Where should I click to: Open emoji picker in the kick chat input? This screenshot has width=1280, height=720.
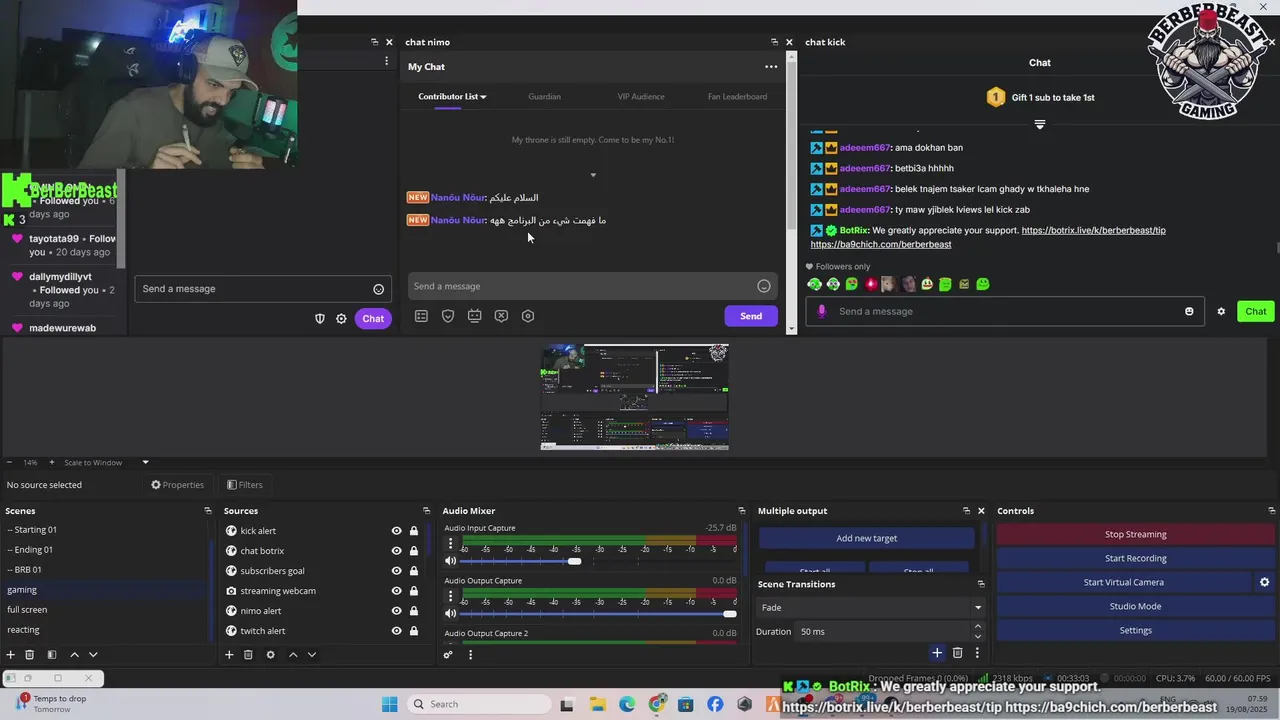1189,311
